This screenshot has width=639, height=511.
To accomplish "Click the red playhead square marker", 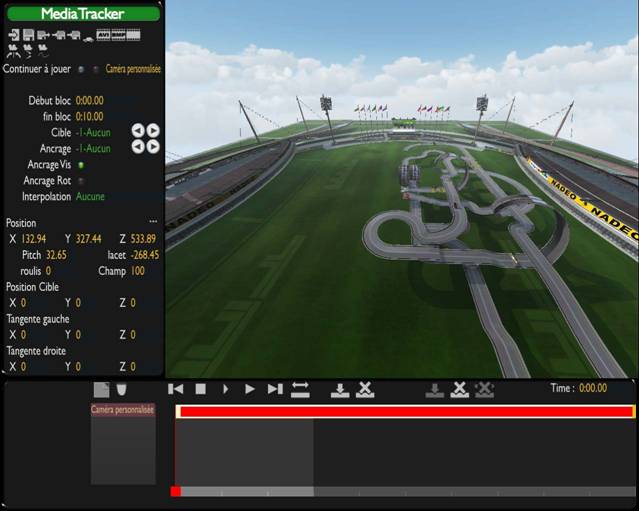I will coord(176,491).
